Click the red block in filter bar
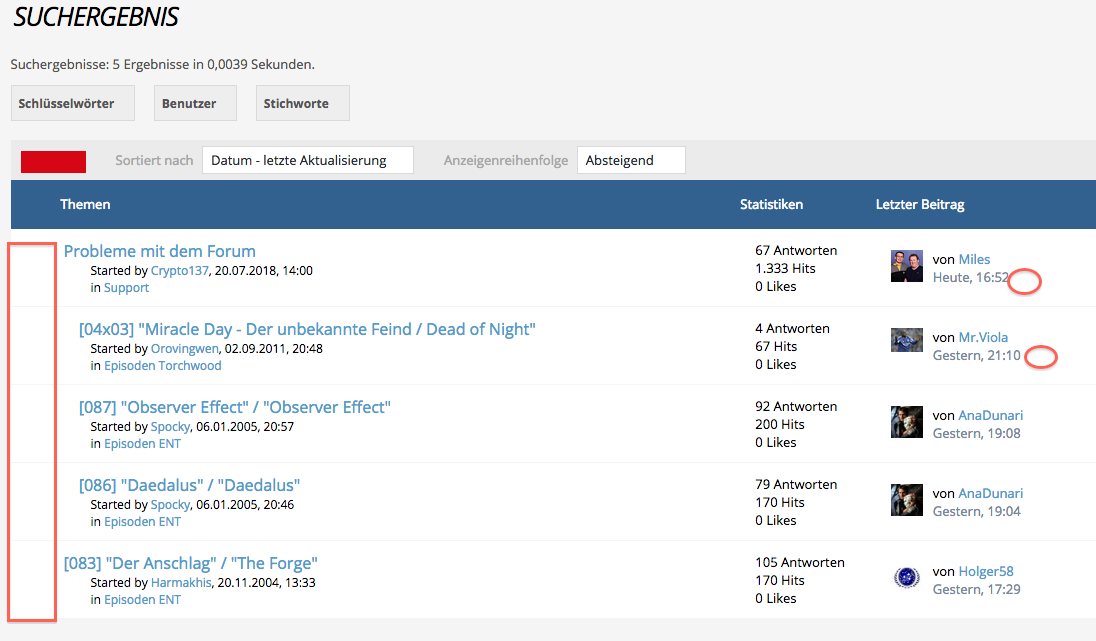 click(x=53, y=162)
